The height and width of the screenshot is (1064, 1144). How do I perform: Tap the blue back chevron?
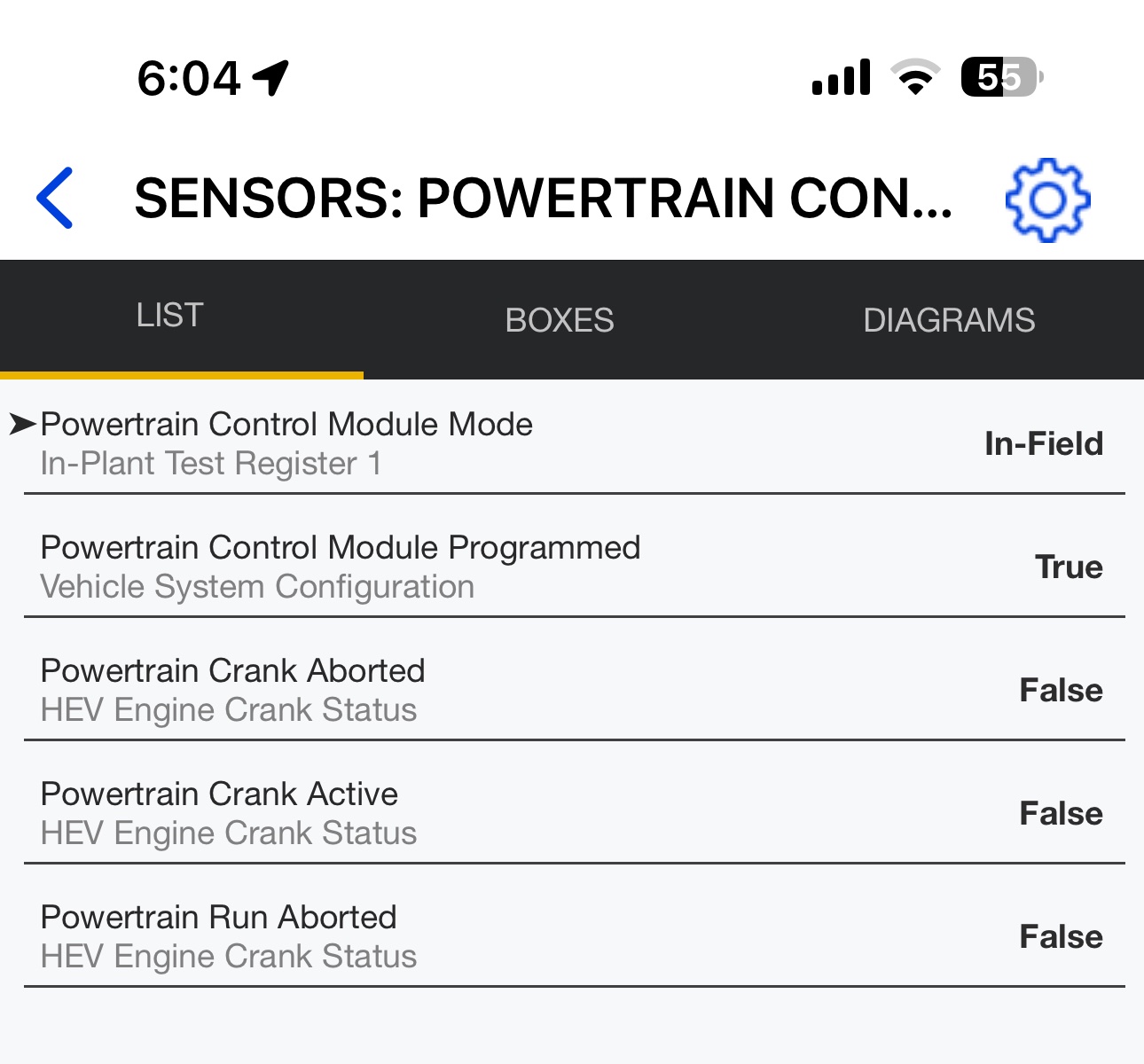[55, 198]
